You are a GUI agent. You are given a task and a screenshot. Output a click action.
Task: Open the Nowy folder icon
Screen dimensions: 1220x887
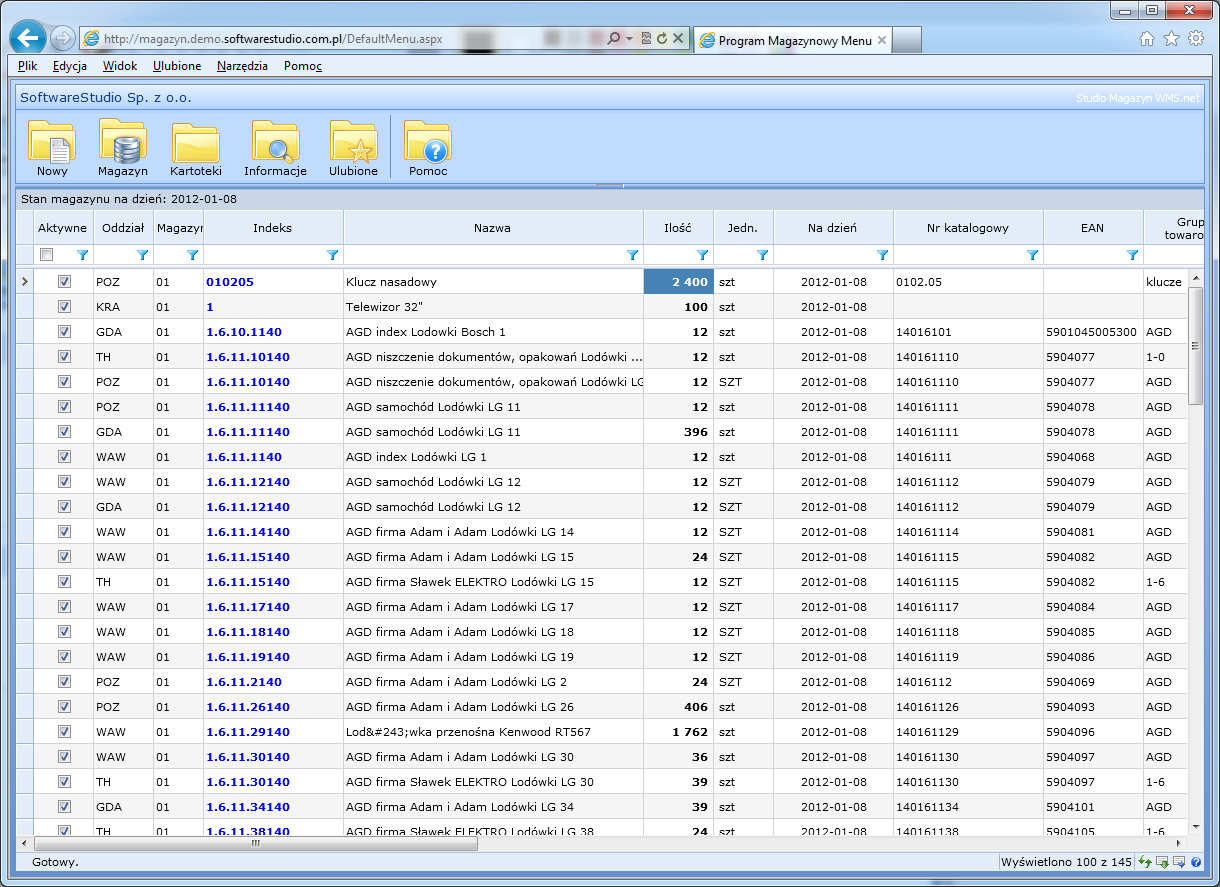tap(52, 143)
